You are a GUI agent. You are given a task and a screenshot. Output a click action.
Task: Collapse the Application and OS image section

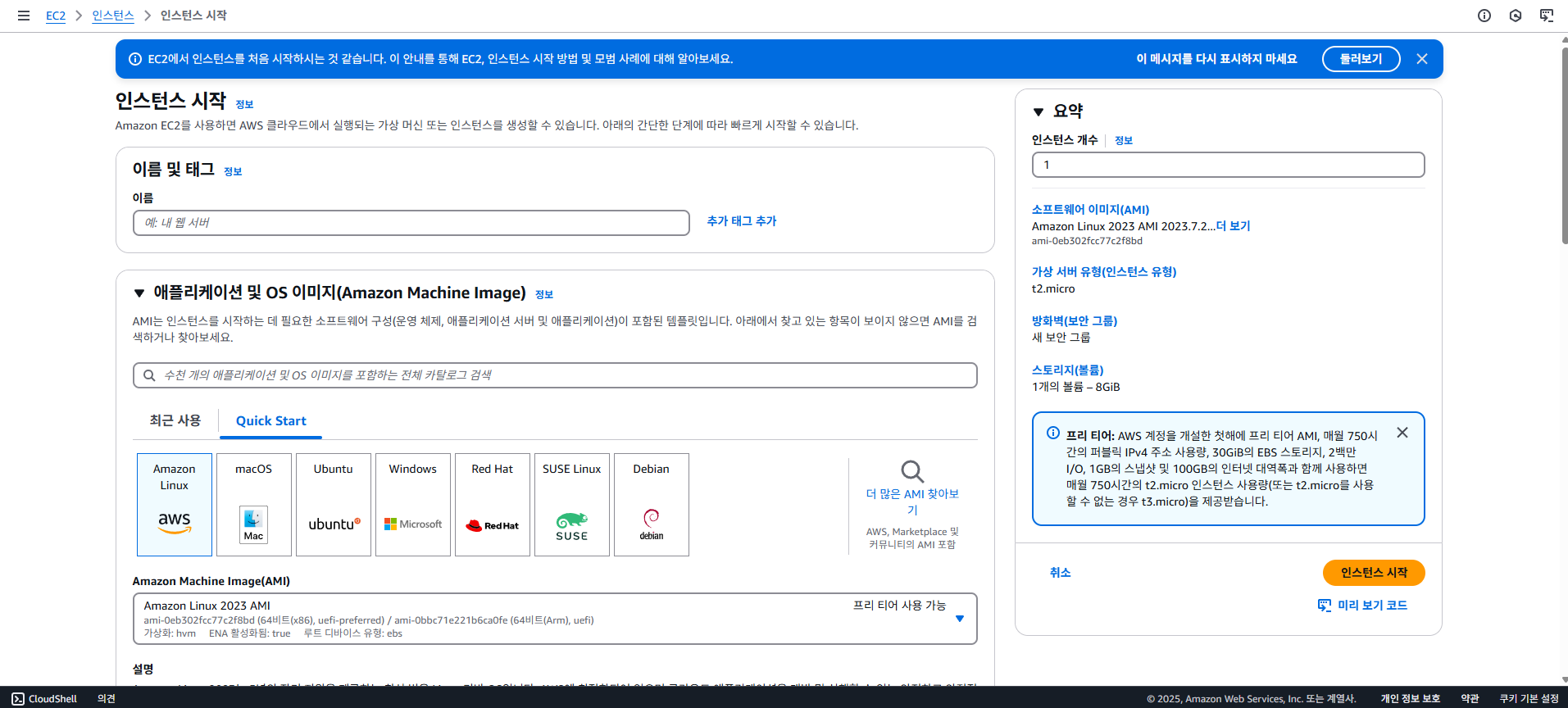pyautogui.click(x=139, y=293)
